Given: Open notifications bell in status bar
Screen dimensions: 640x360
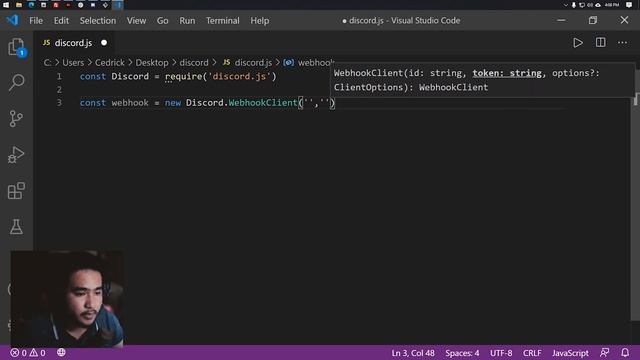Looking at the screenshot, I should pos(625,353).
